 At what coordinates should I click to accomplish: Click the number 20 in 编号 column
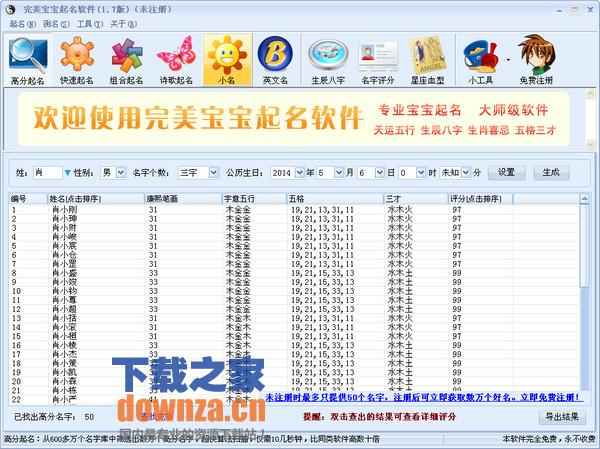pyautogui.click(x=16, y=381)
